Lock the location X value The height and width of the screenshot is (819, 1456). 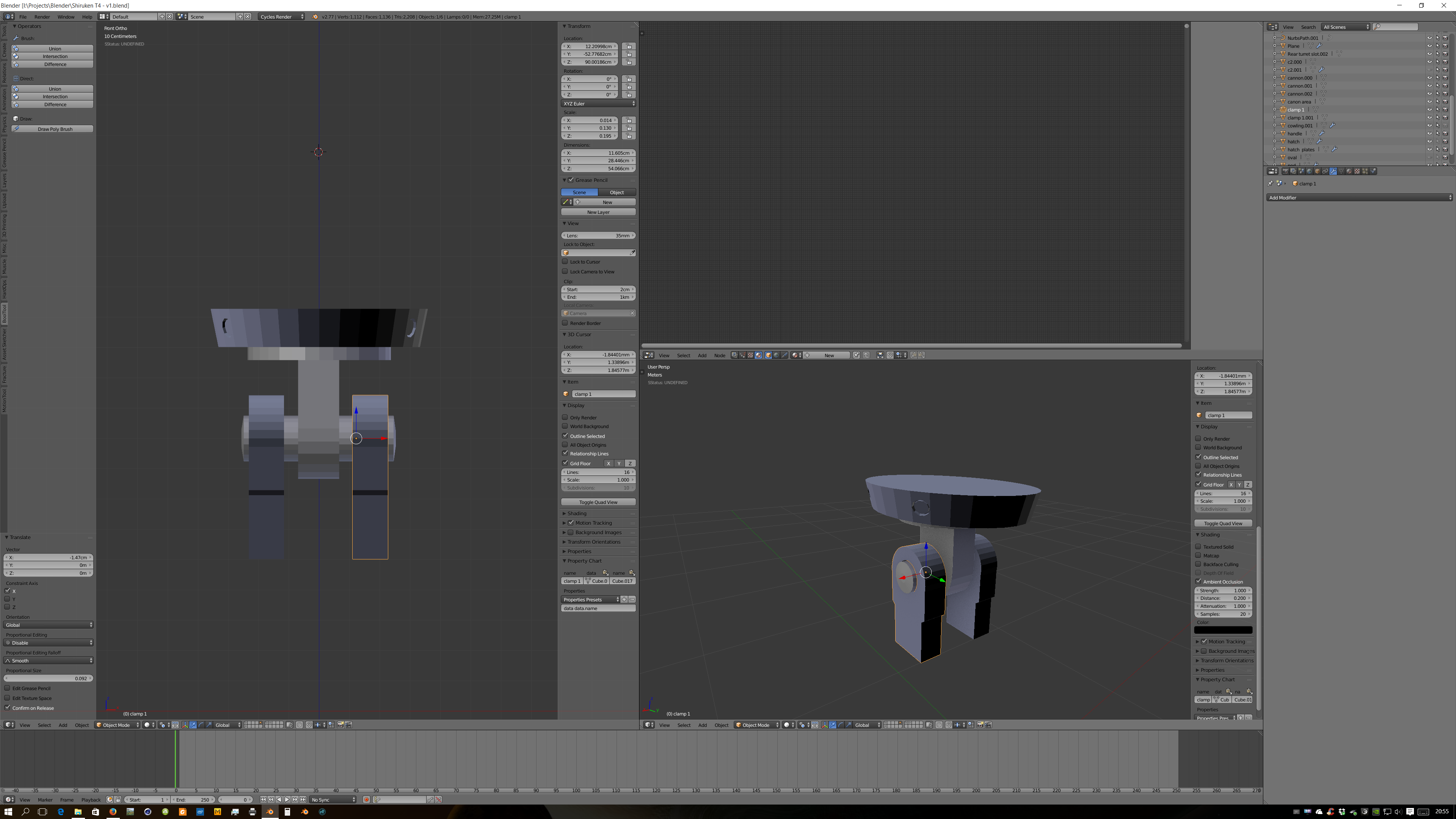pyautogui.click(x=629, y=46)
